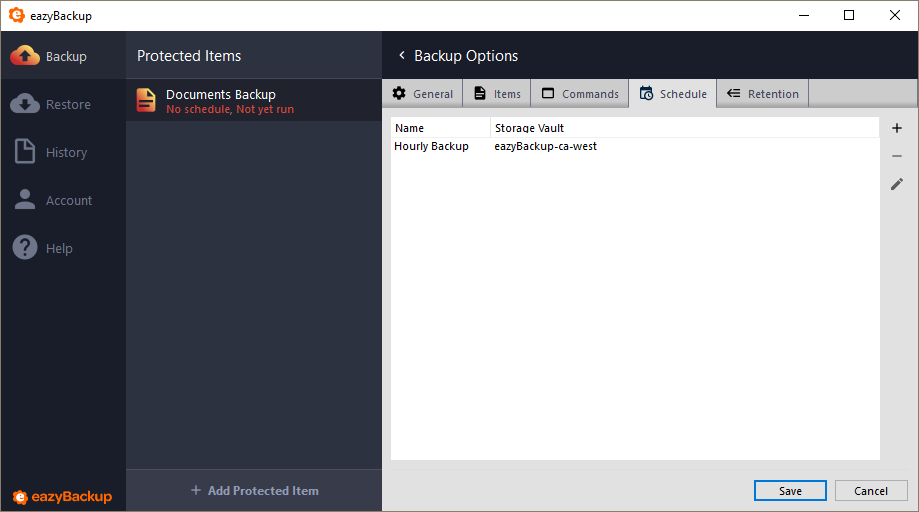Screen dimensions: 919x512
Task: Select the Documents Backup protected item
Action: pos(254,101)
